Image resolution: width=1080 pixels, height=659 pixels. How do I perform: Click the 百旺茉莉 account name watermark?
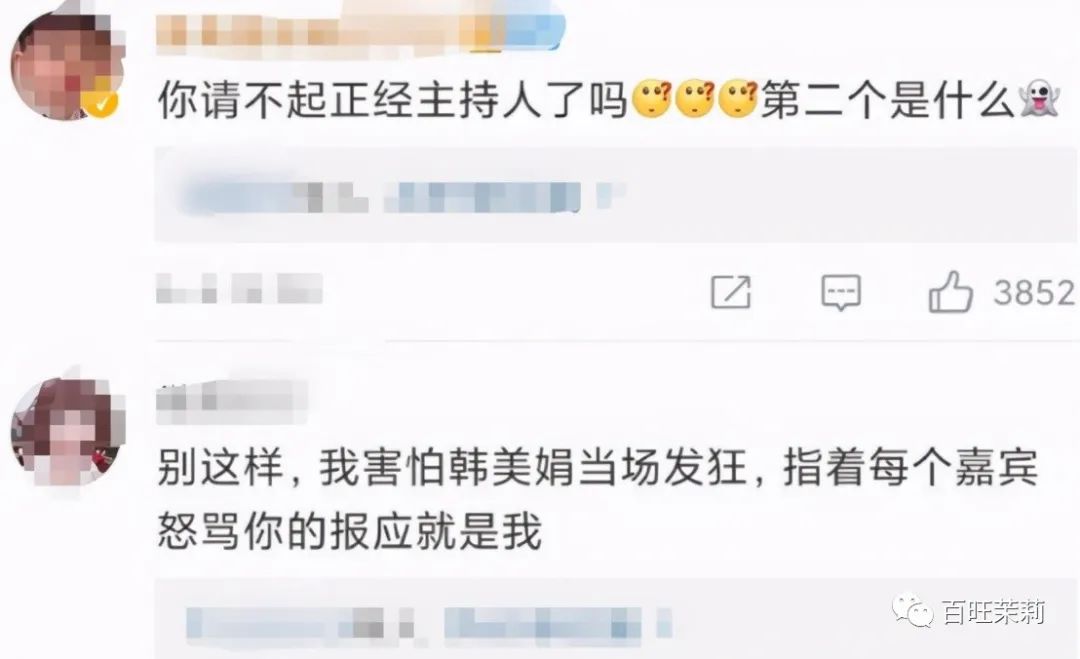pos(993,612)
